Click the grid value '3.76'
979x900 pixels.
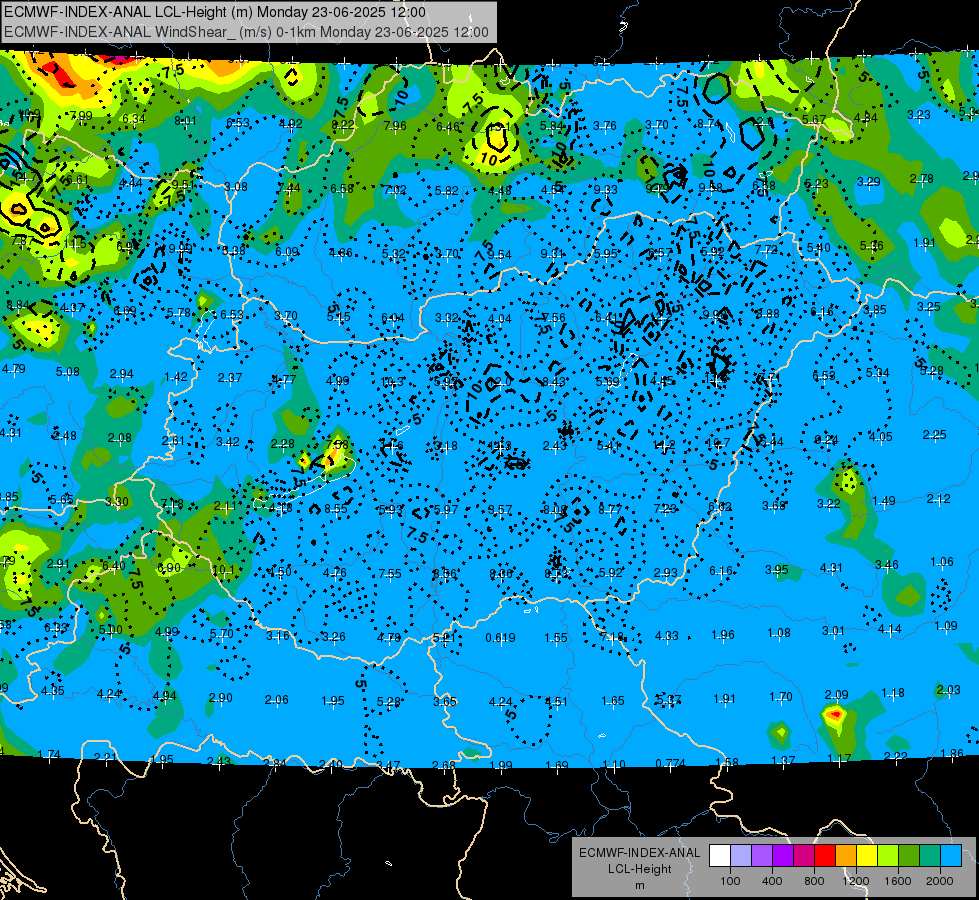pos(605,126)
